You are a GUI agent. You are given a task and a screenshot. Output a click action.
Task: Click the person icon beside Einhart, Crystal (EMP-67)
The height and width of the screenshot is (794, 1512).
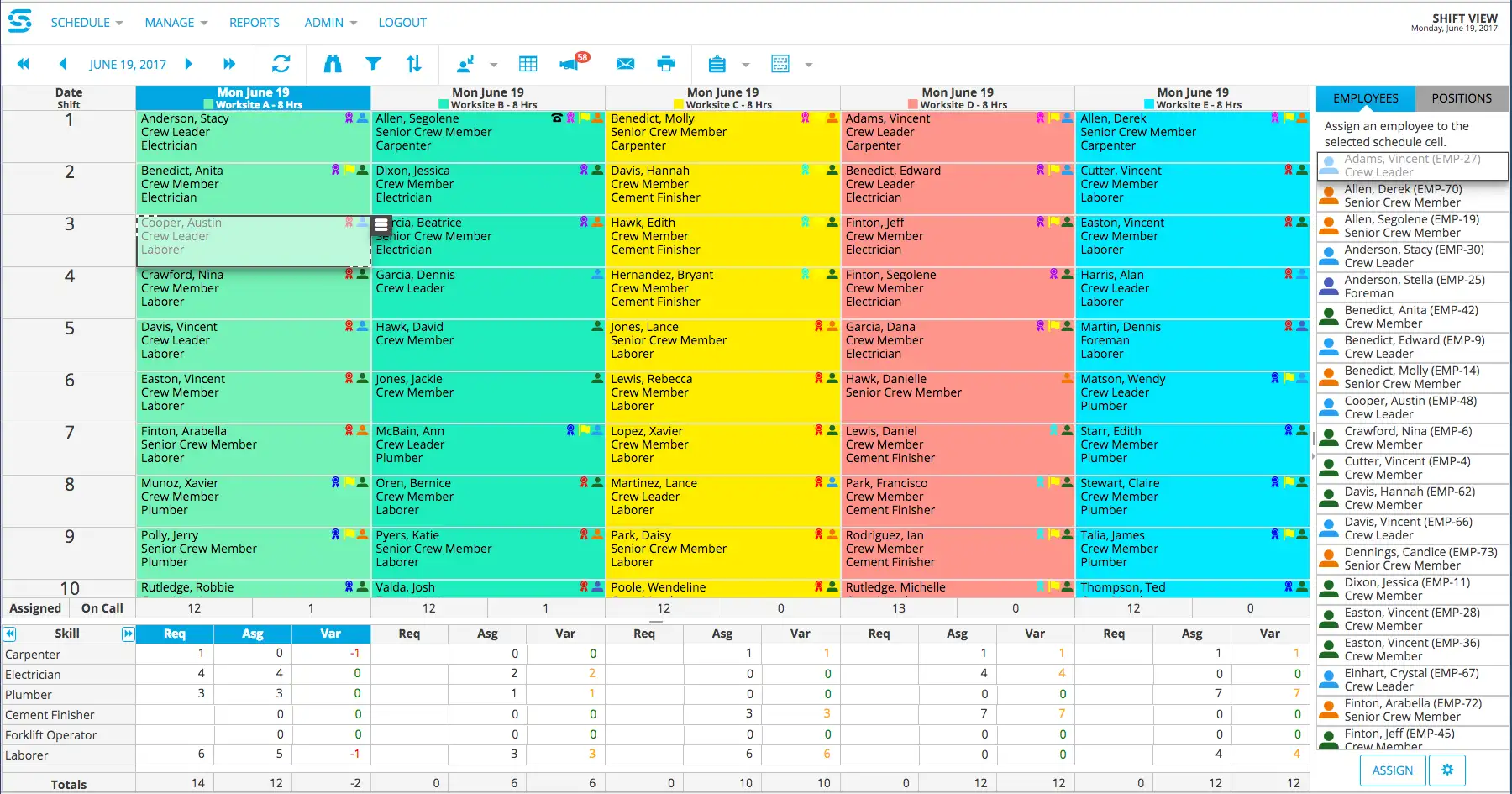[x=1329, y=679]
